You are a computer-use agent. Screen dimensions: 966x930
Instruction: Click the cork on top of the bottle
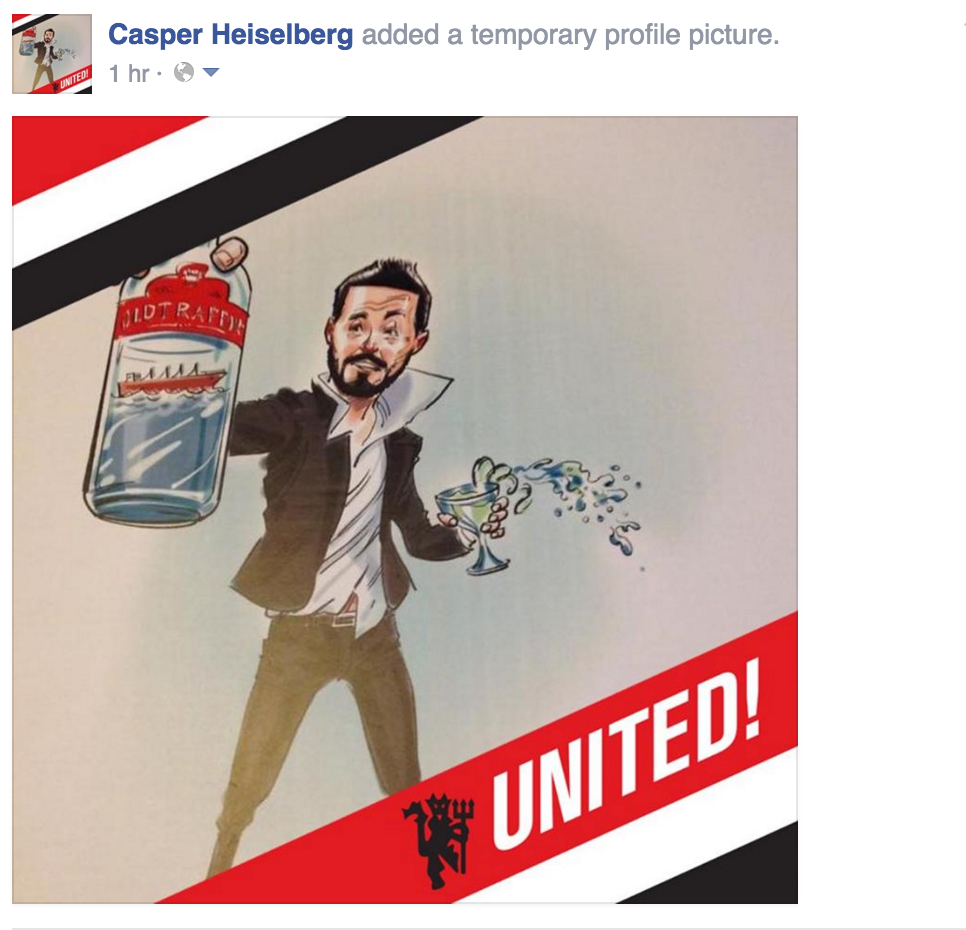(229, 251)
